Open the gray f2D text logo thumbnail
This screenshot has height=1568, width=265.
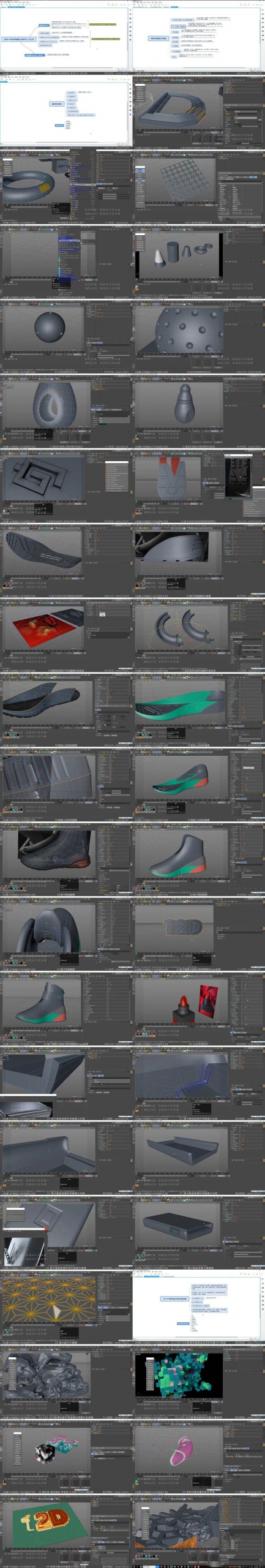click(x=199, y=935)
